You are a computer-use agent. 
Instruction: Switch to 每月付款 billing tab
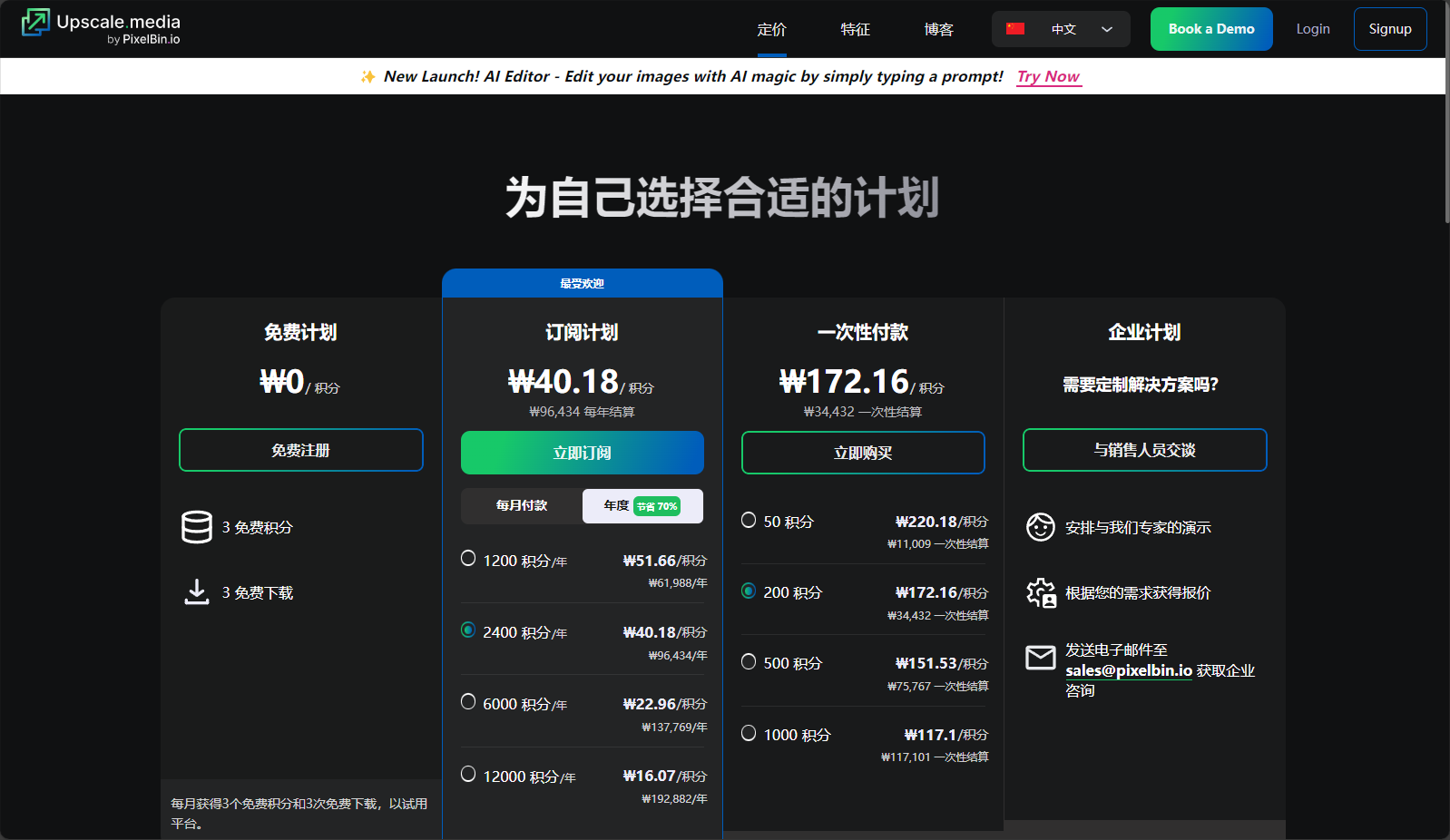coord(522,505)
